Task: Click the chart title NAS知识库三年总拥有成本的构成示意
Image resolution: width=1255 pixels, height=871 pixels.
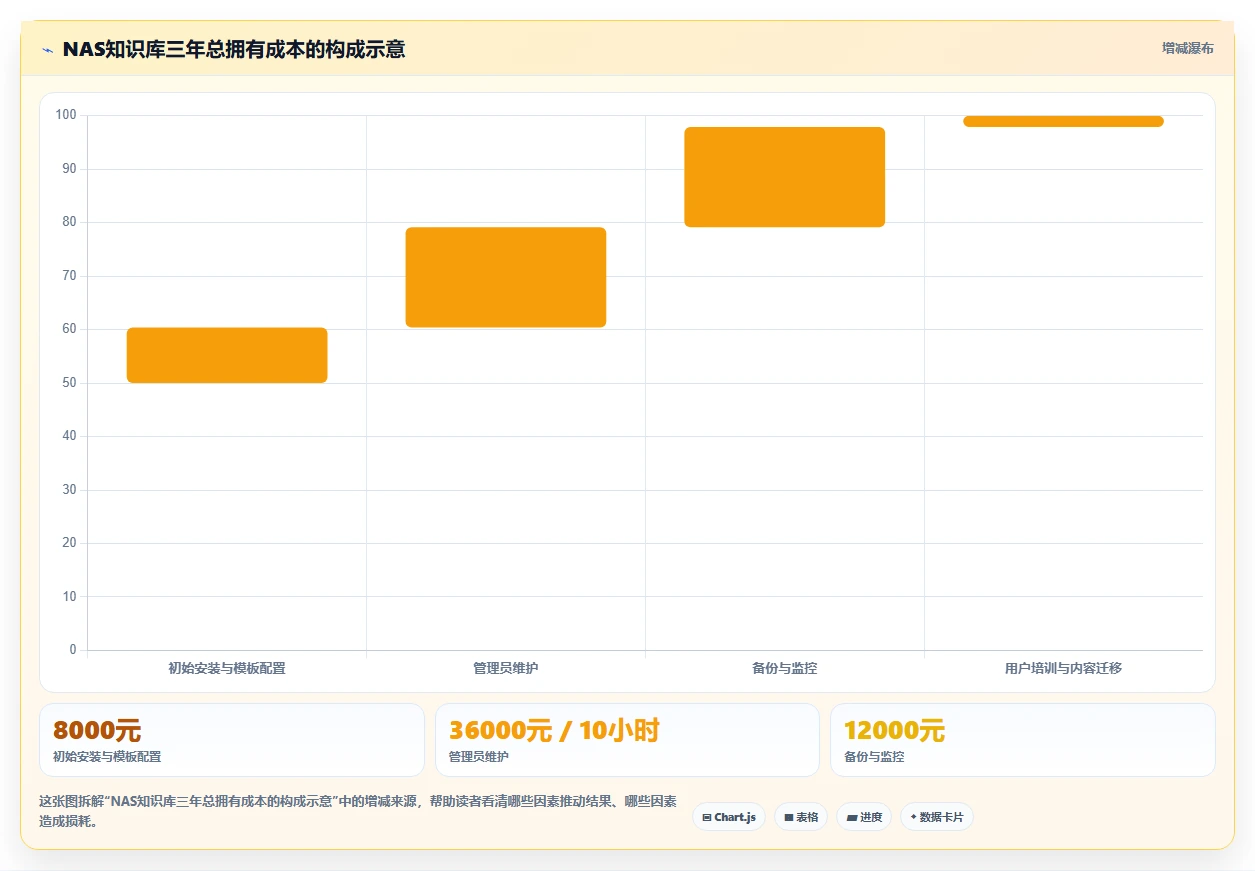Action: pyautogui.click(x=234, y=50)
